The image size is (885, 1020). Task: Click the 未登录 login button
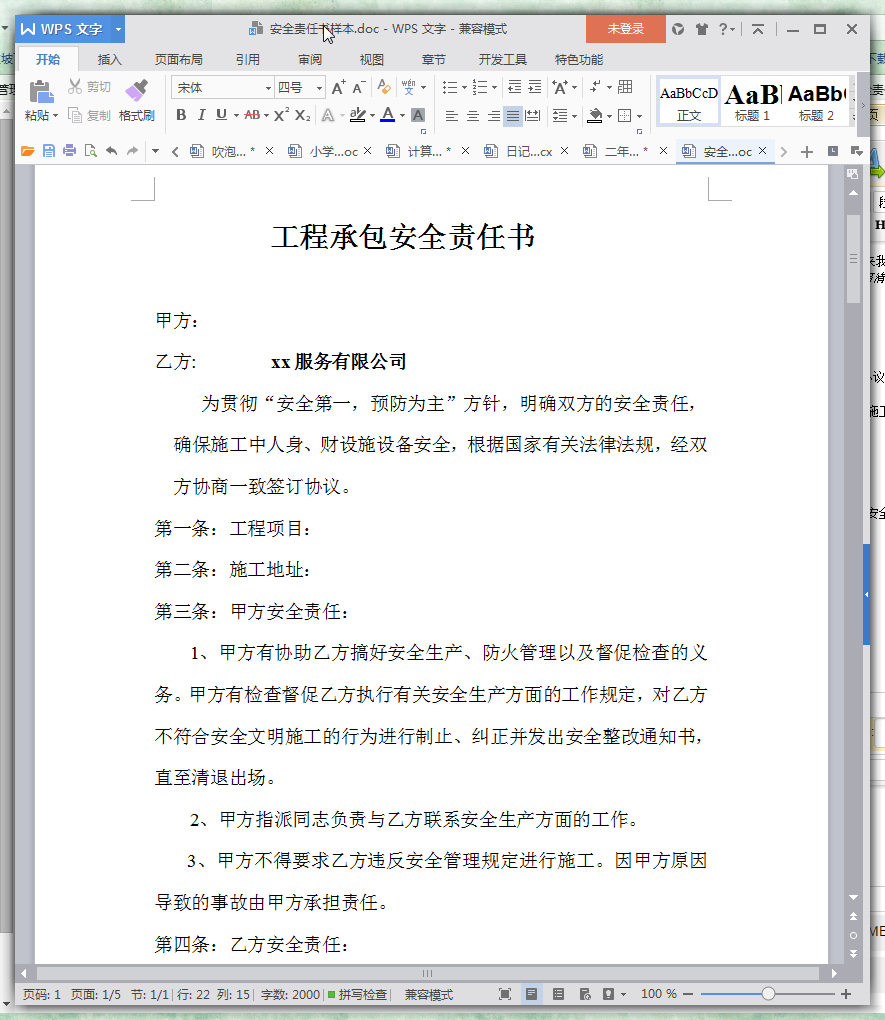625,29
